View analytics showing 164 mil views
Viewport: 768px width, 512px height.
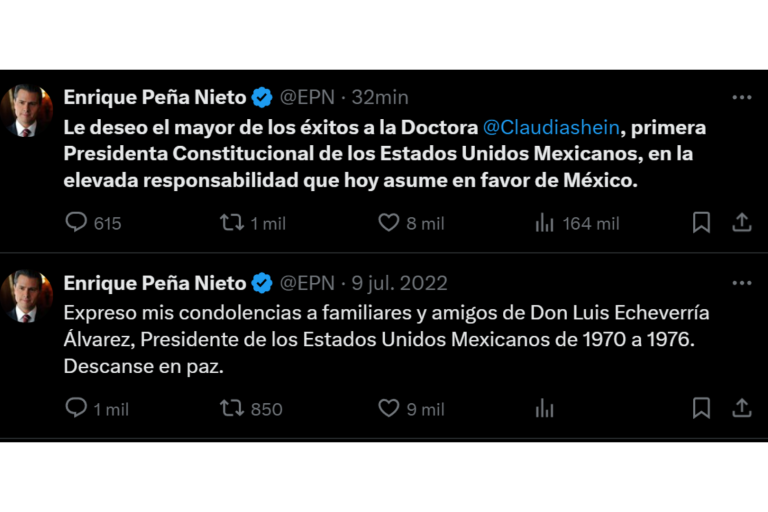click(x=545, y=223)
